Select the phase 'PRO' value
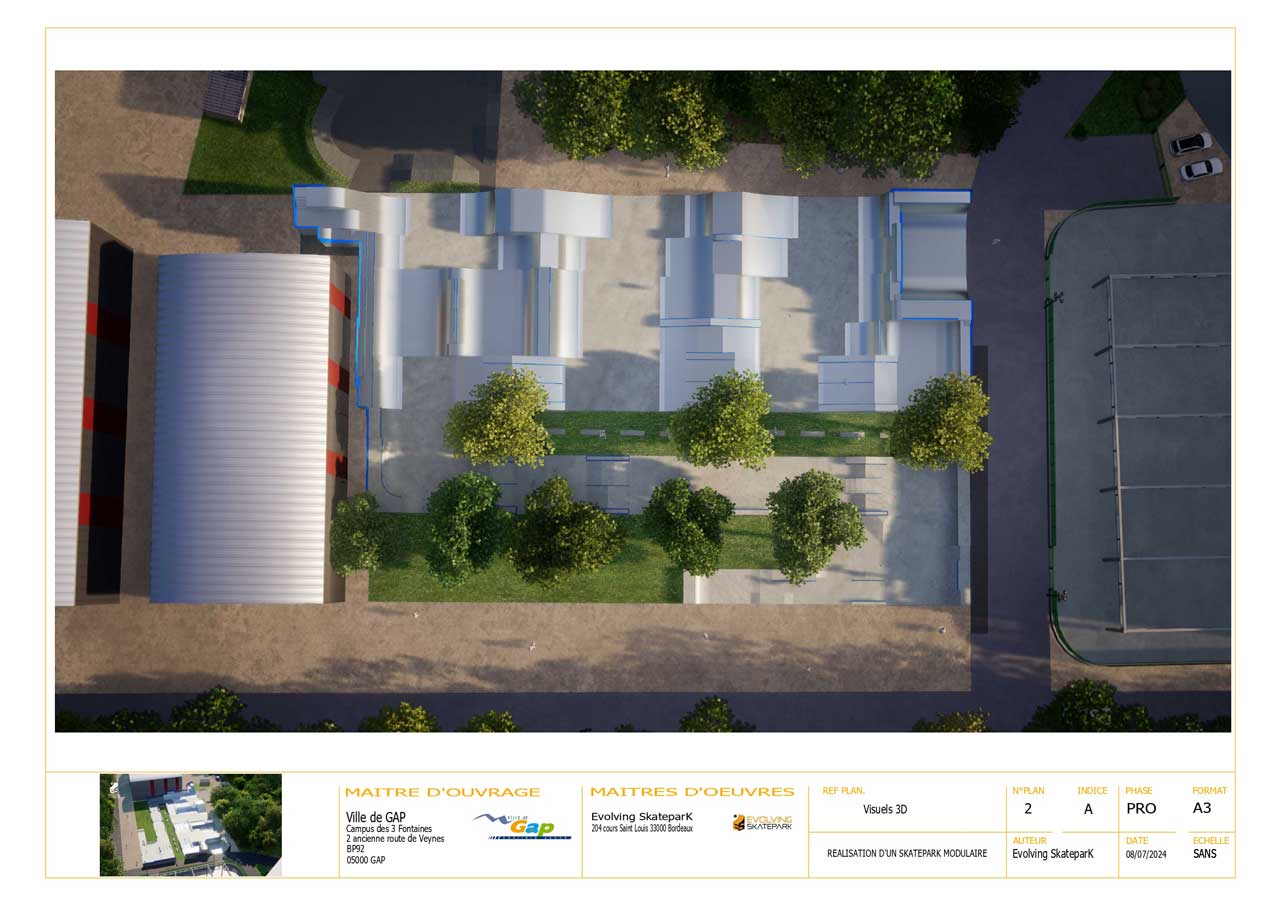1280x905 pixels. click(x=1141, y=809)
